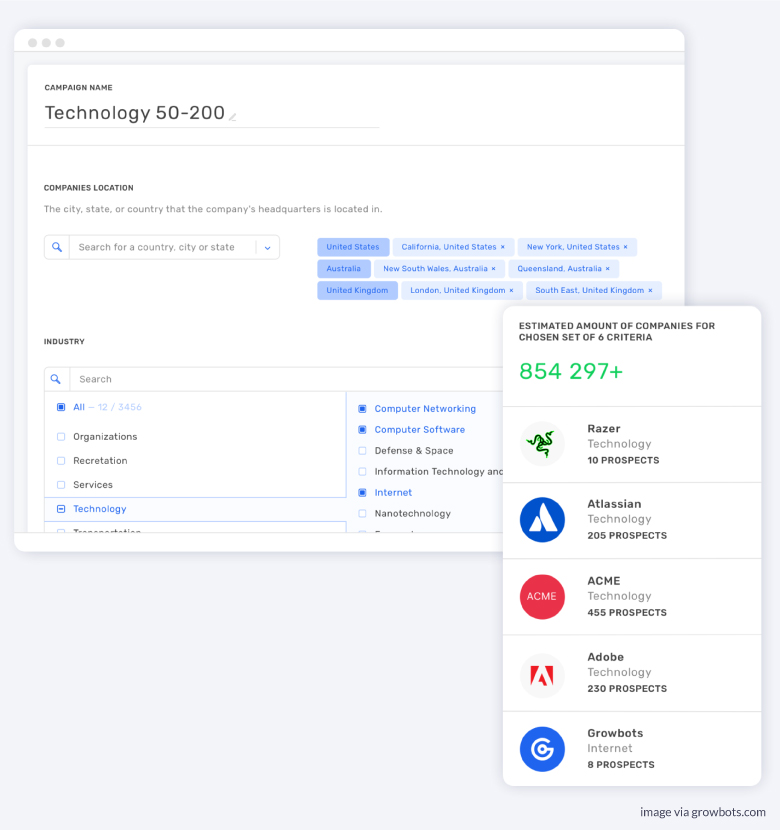Open the location search dropdown arrow
Viewport: 780px width, 830px height.
pyautogui.click(x=268, y=248)
